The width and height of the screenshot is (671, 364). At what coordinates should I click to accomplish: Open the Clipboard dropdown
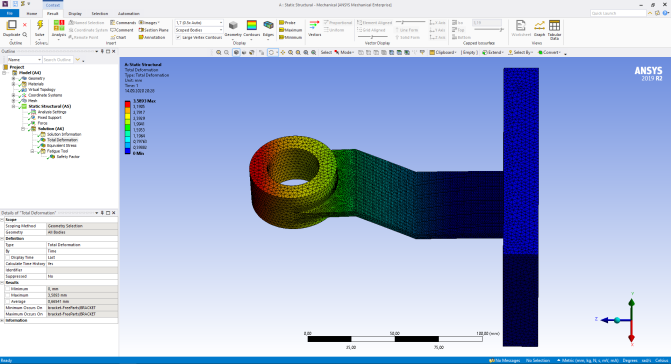coord(443,53)
